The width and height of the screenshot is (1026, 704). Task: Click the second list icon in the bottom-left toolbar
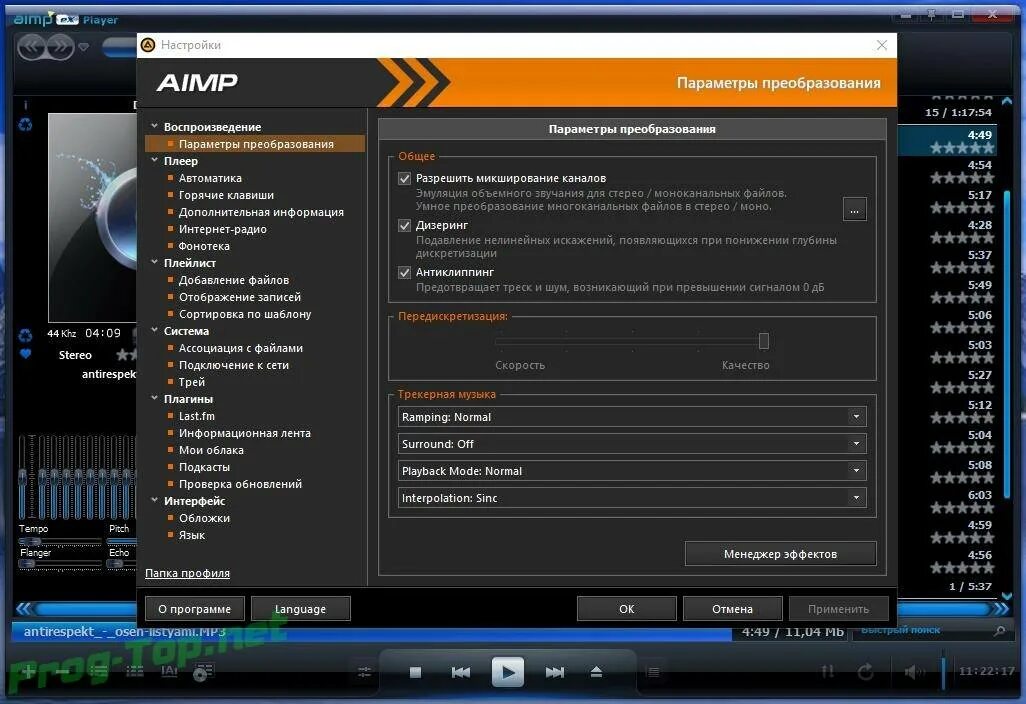[134, 671]
